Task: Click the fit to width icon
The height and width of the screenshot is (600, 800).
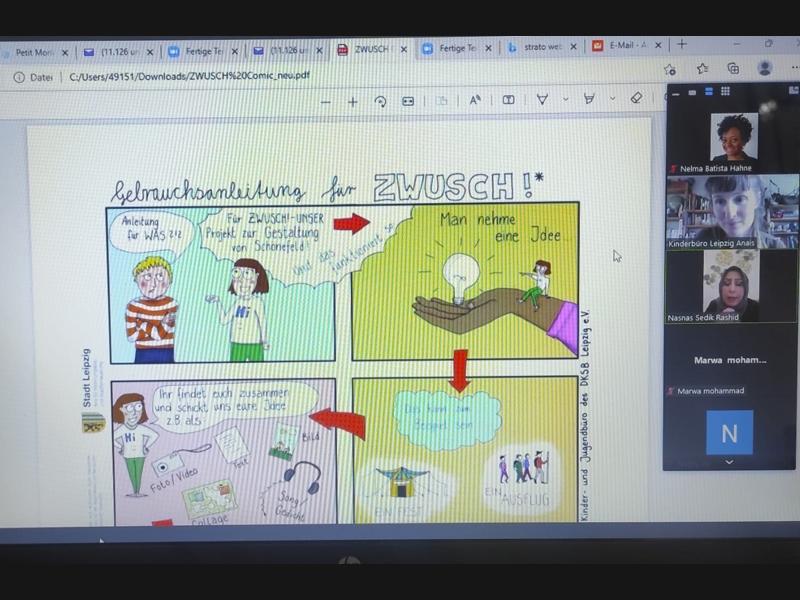Action: coord(408,101)
